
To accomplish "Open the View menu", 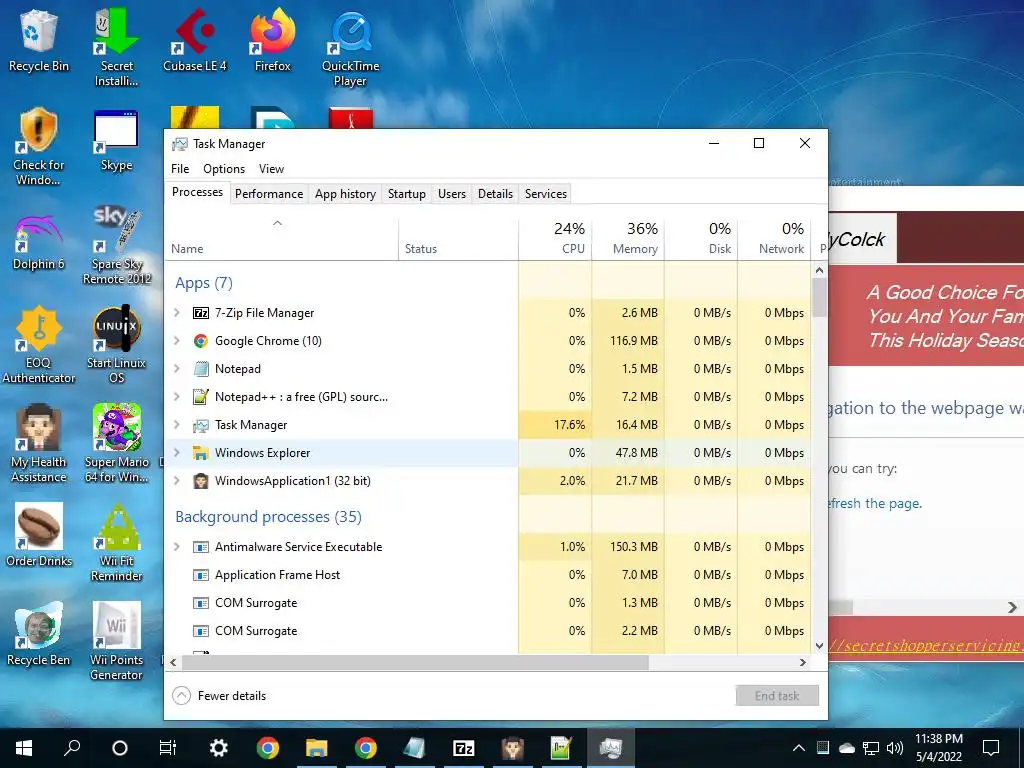I will pyautogui.click(x=271, y=169).
